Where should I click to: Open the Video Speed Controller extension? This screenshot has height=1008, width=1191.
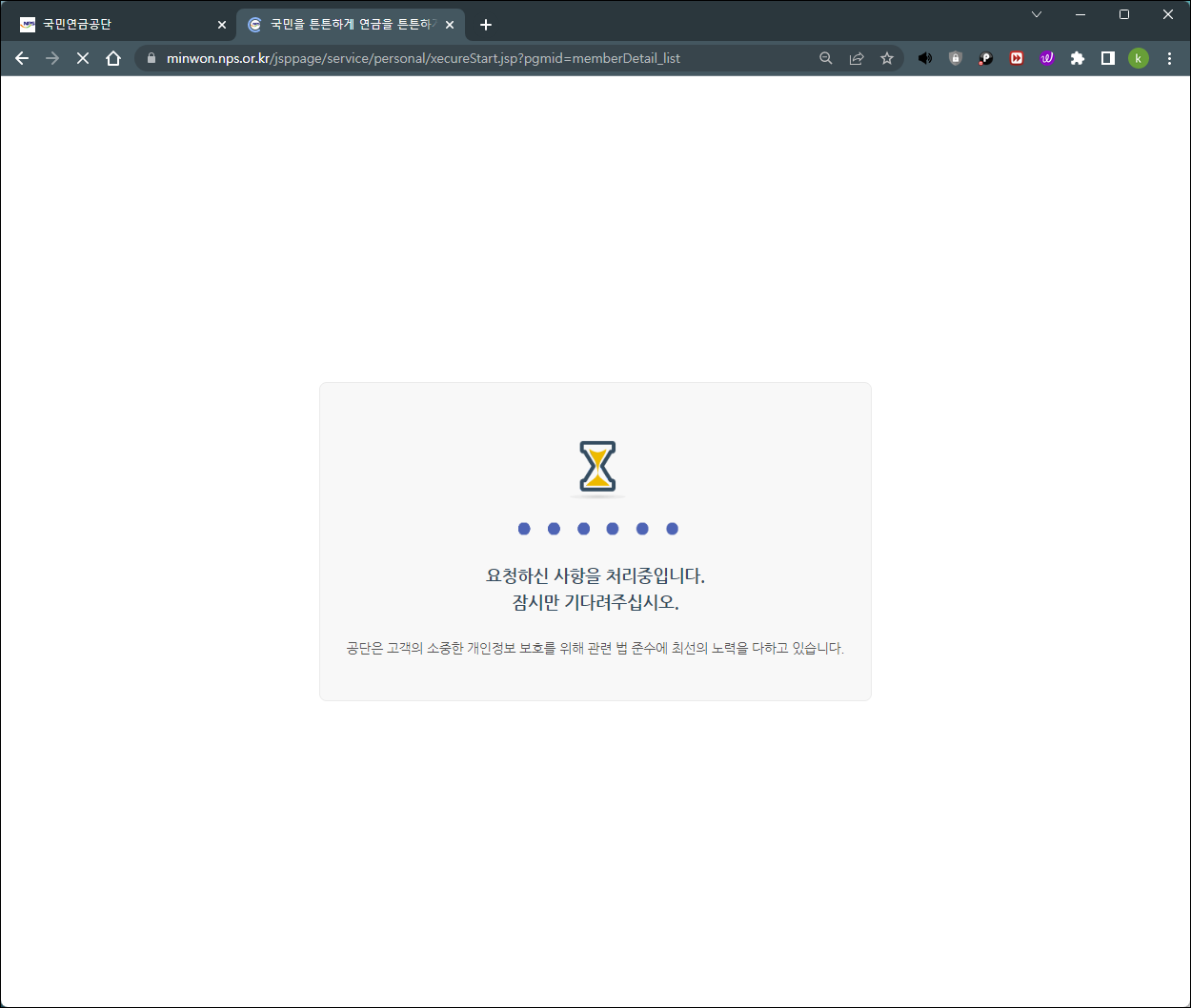point(1016,58)
